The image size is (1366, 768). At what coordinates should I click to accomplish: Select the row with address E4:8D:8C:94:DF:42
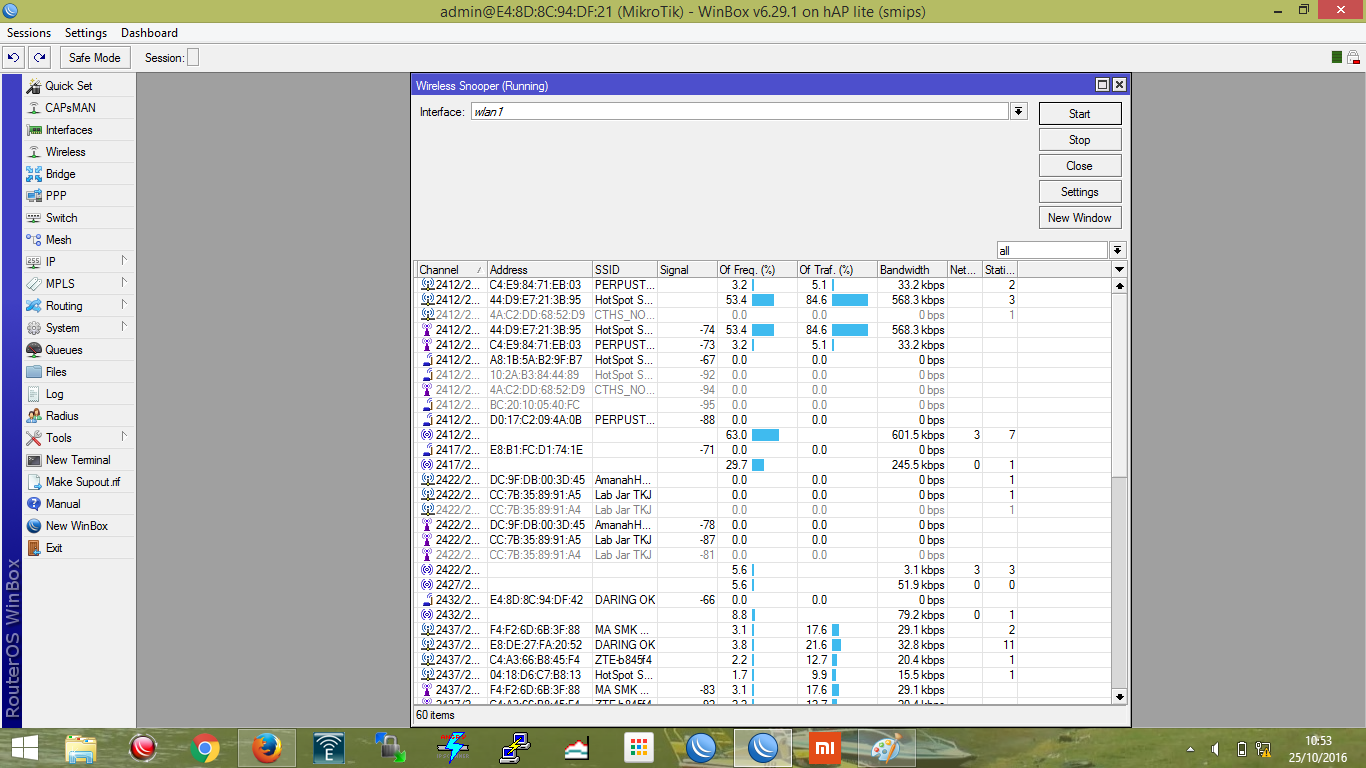click(763, 600)
